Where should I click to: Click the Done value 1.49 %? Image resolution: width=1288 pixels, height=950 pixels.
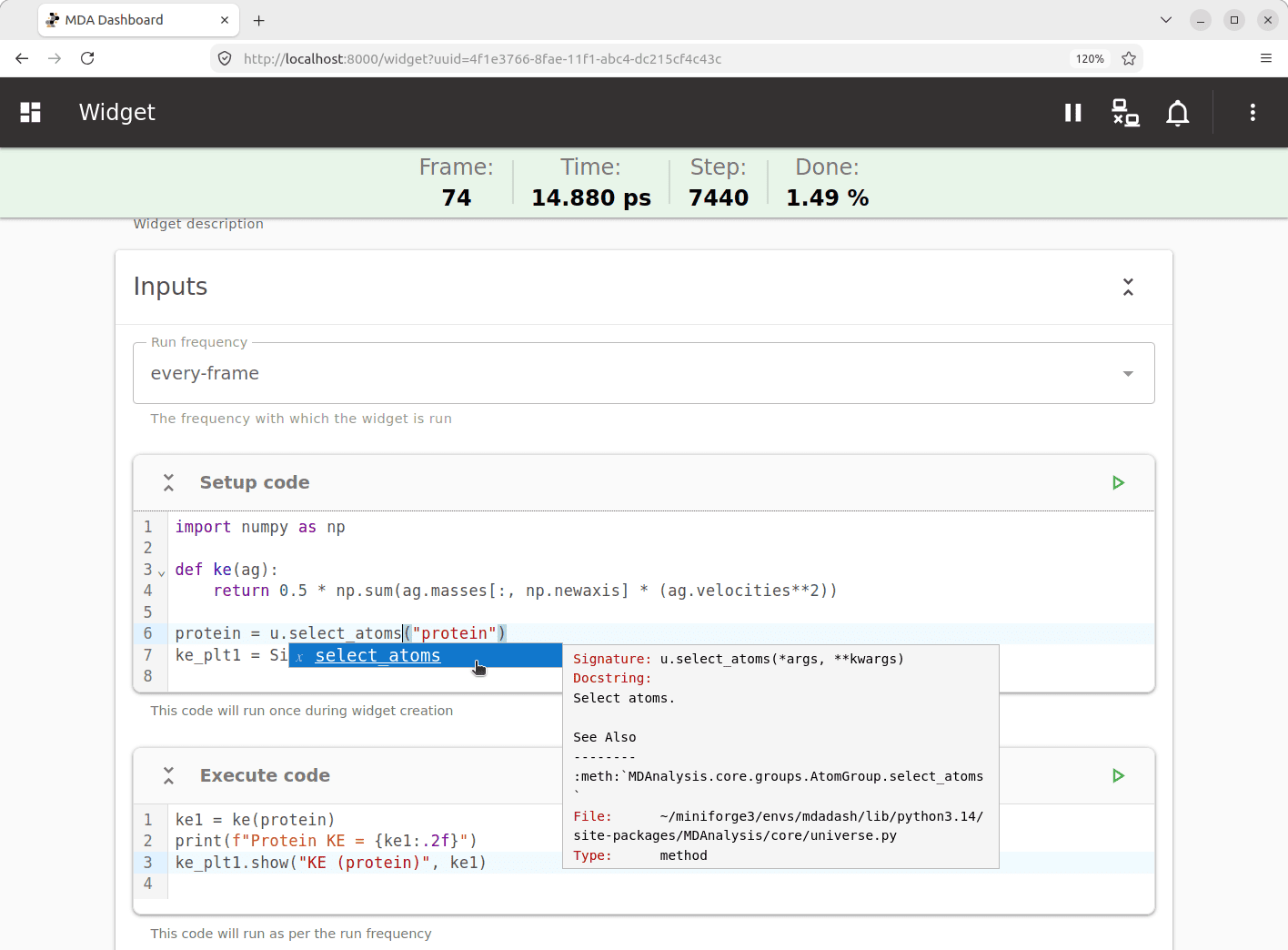828,197
